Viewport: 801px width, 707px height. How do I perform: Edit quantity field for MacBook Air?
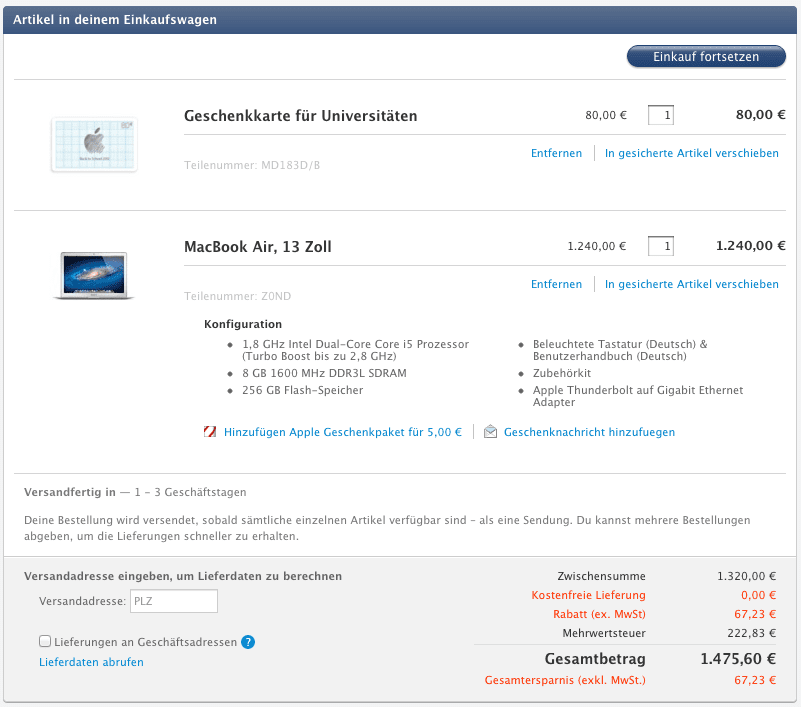click(661, 246)
